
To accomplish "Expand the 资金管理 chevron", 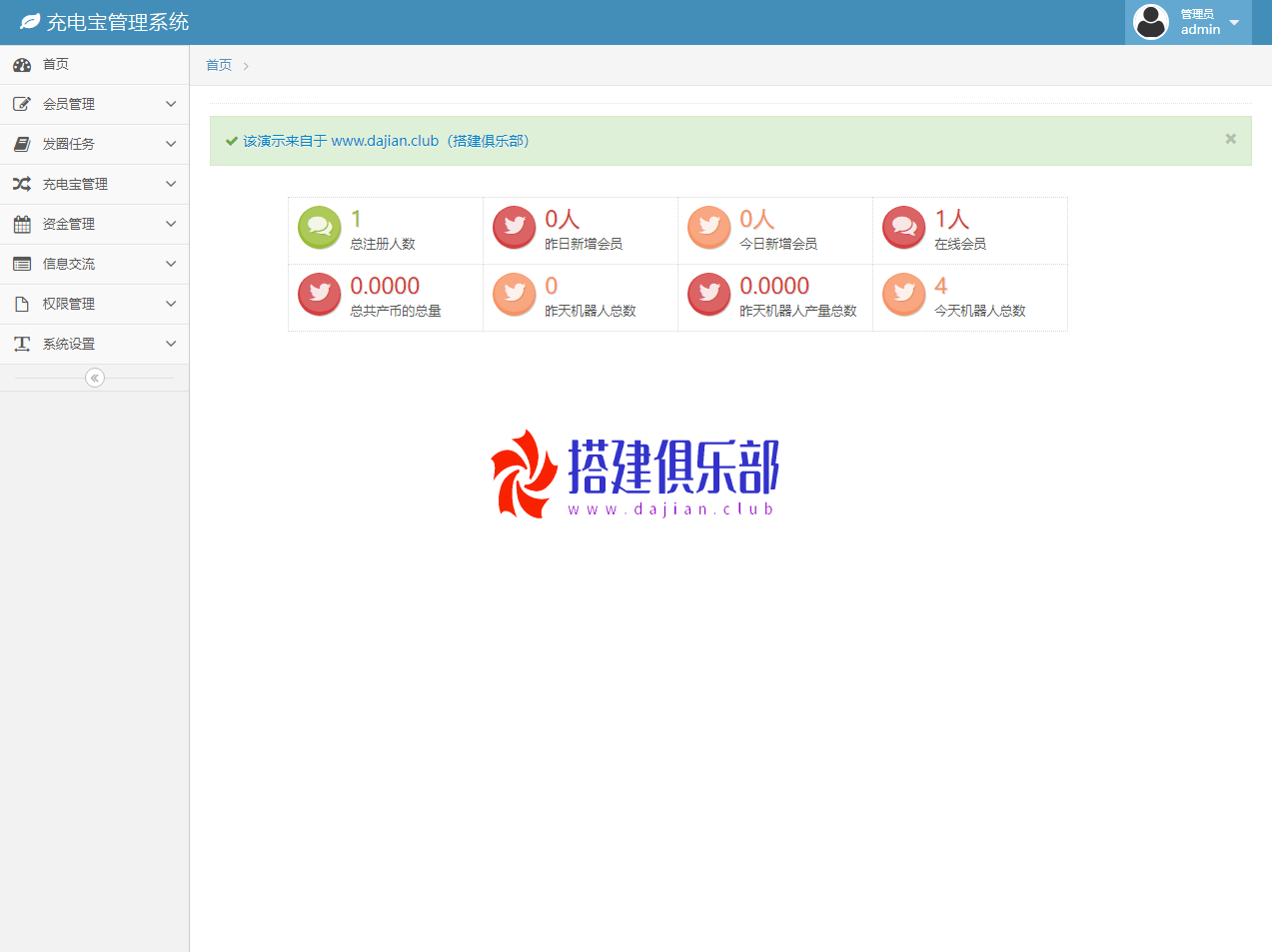I will pos(171,224).
